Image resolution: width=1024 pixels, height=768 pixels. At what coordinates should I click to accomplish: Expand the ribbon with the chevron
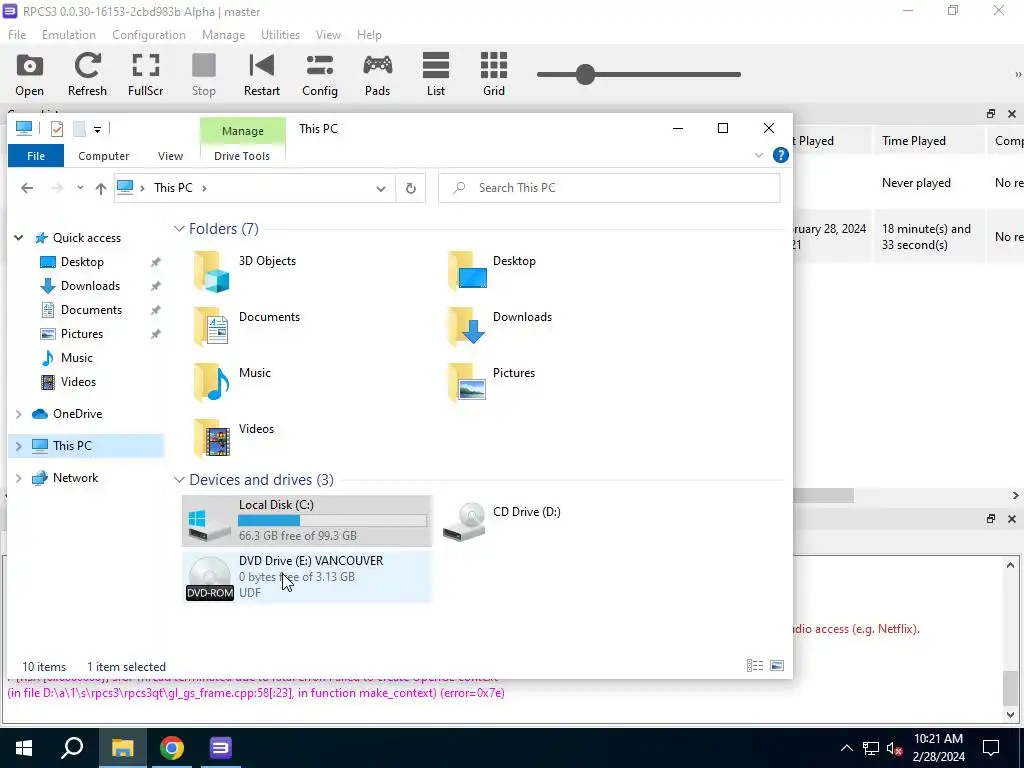(x=758, y=155)
